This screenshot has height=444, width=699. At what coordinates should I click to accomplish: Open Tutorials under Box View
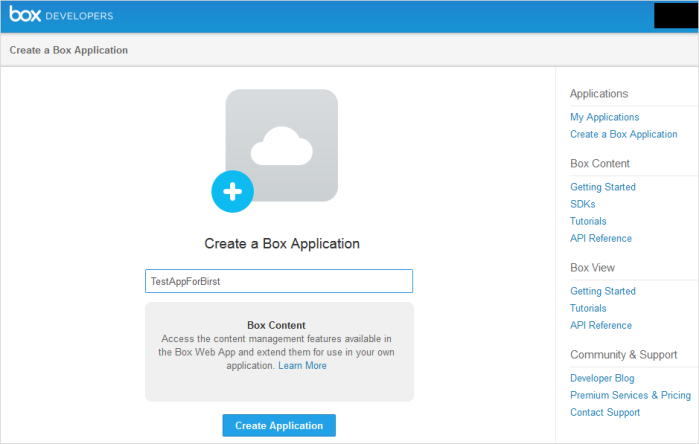point(588,308)
